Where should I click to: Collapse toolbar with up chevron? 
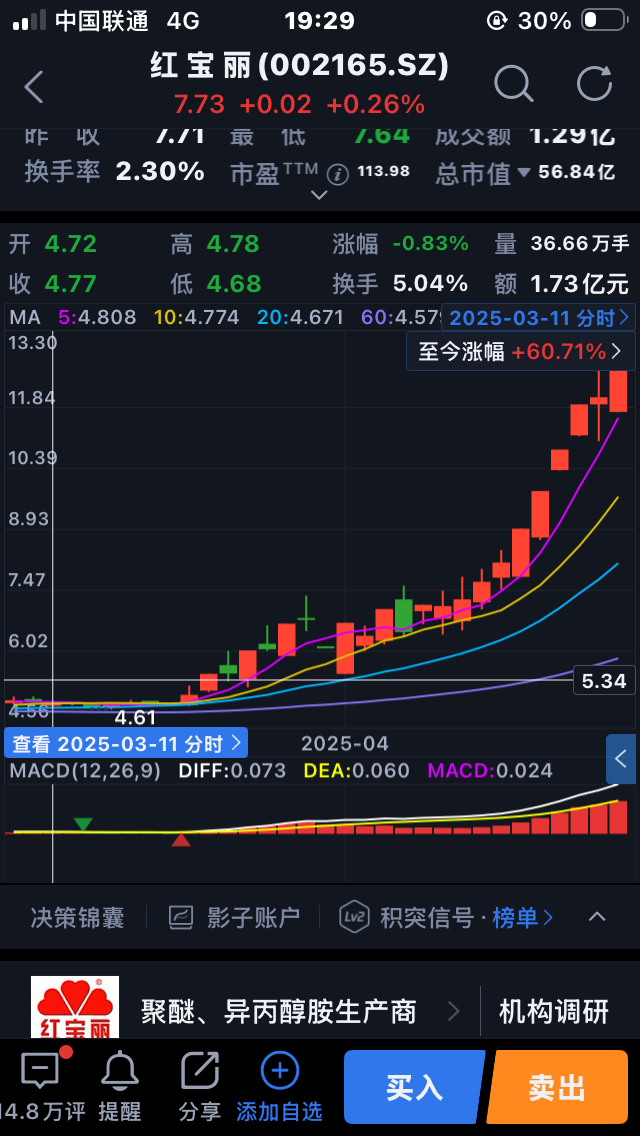point(597,917)
